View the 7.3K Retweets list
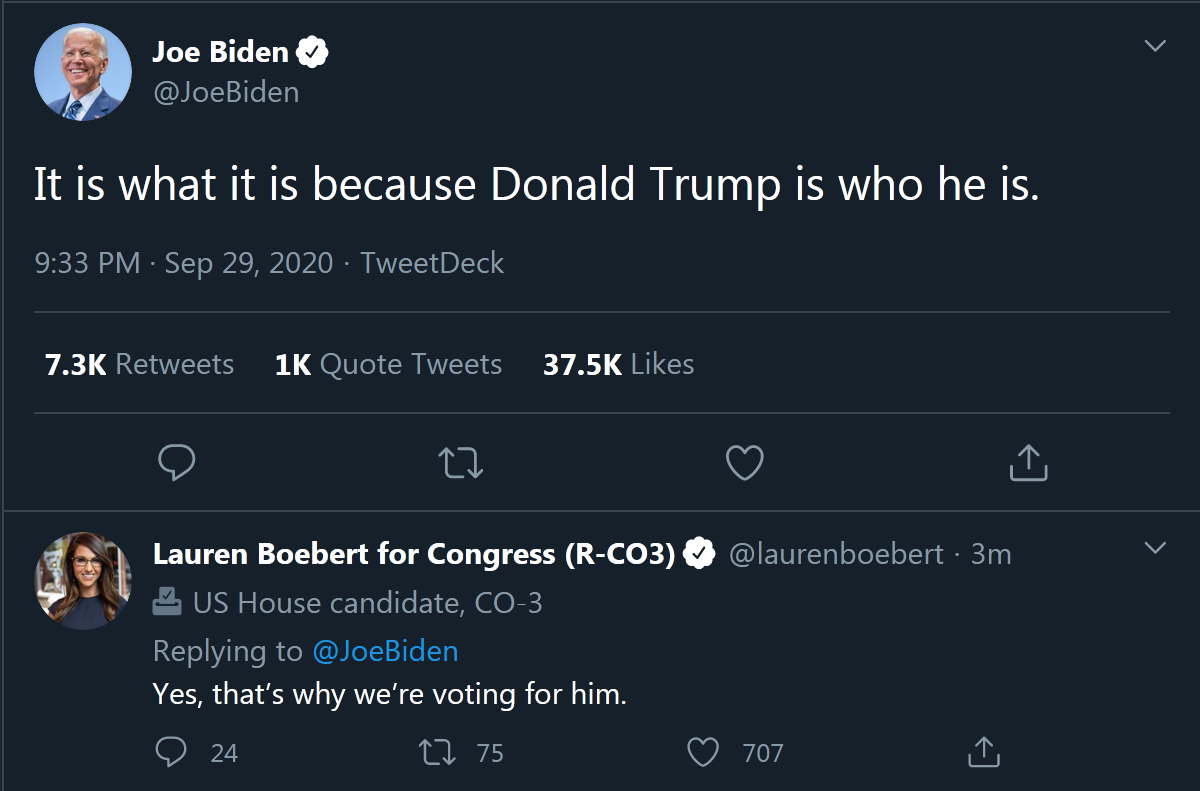Image resolution: width=1200 pixels, height=791 pixels. (x=139, y=364)
